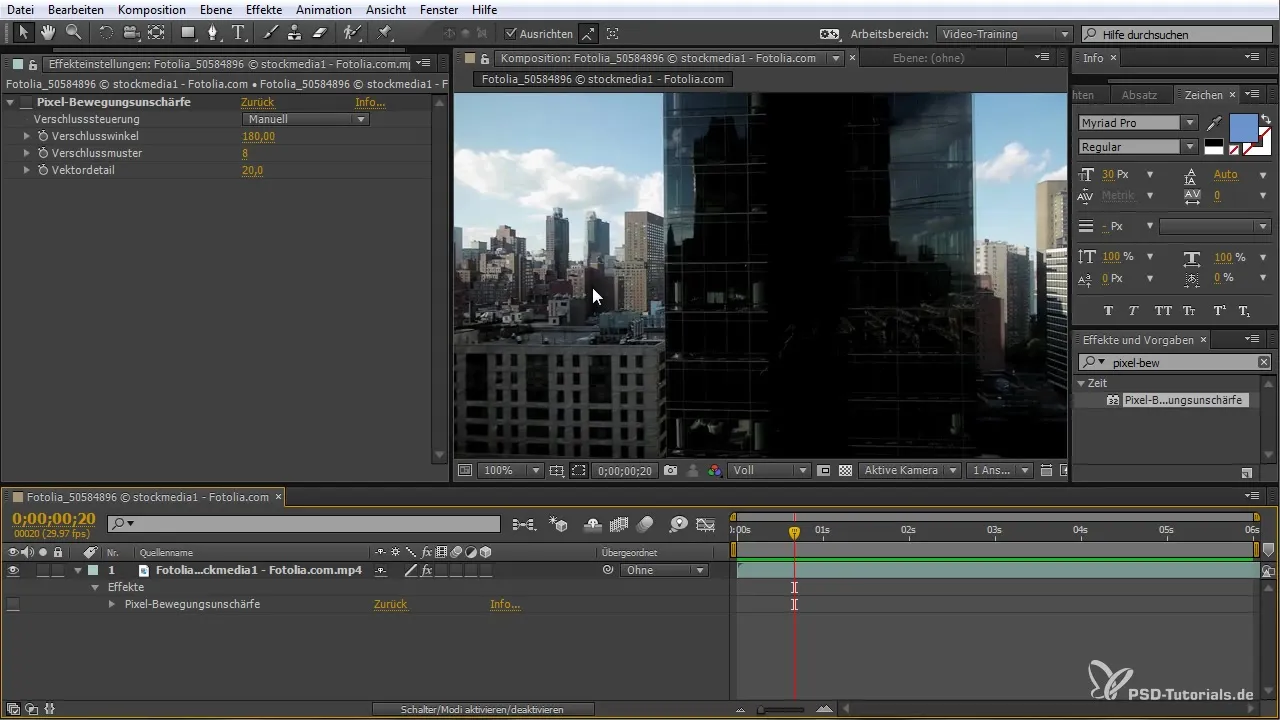Select the Hand tool
This screenshot has height=720, width=1280.
coord(48,33)
